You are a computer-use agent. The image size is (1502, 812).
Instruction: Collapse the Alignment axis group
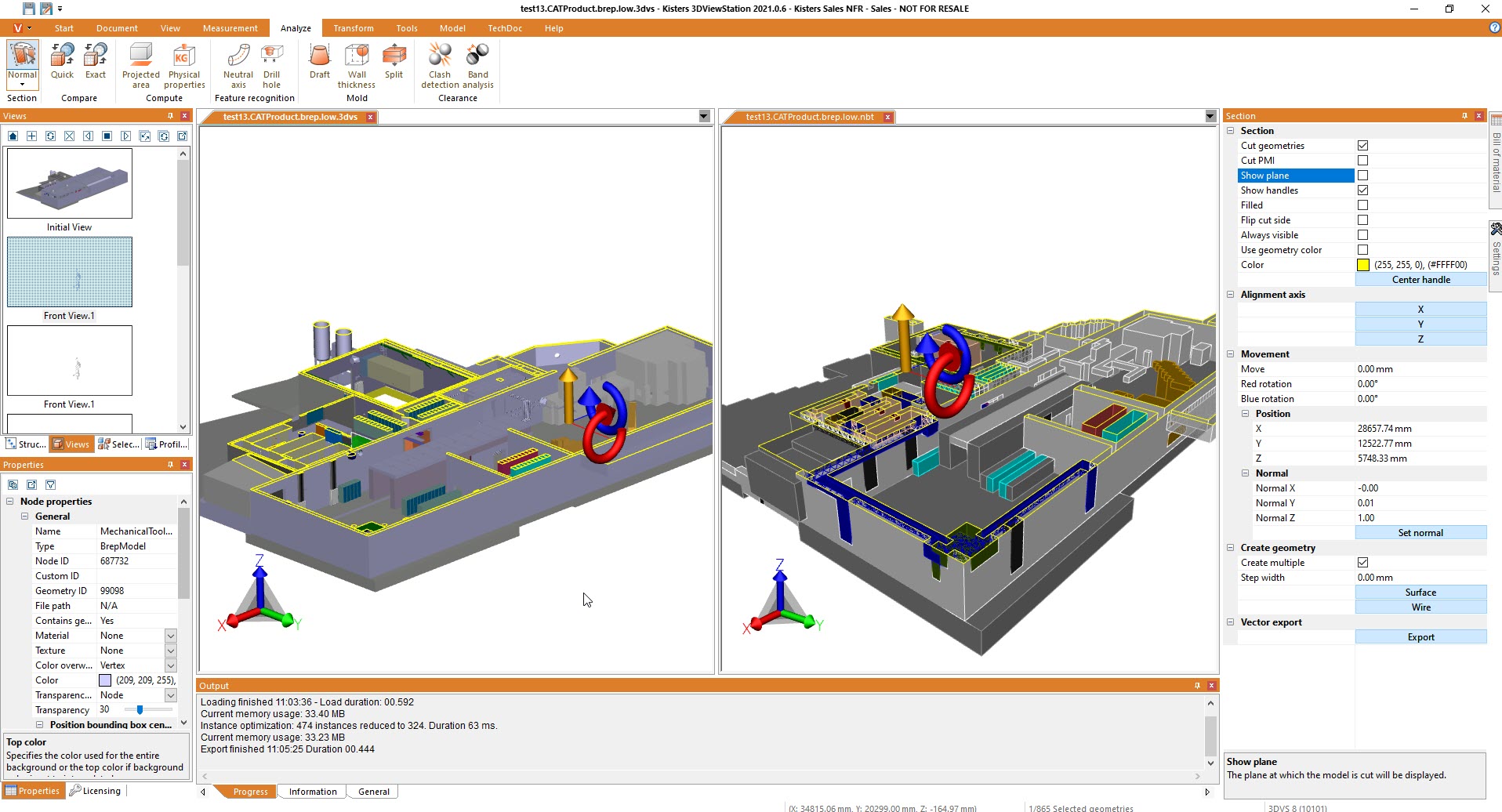[x=1230, y=295]
